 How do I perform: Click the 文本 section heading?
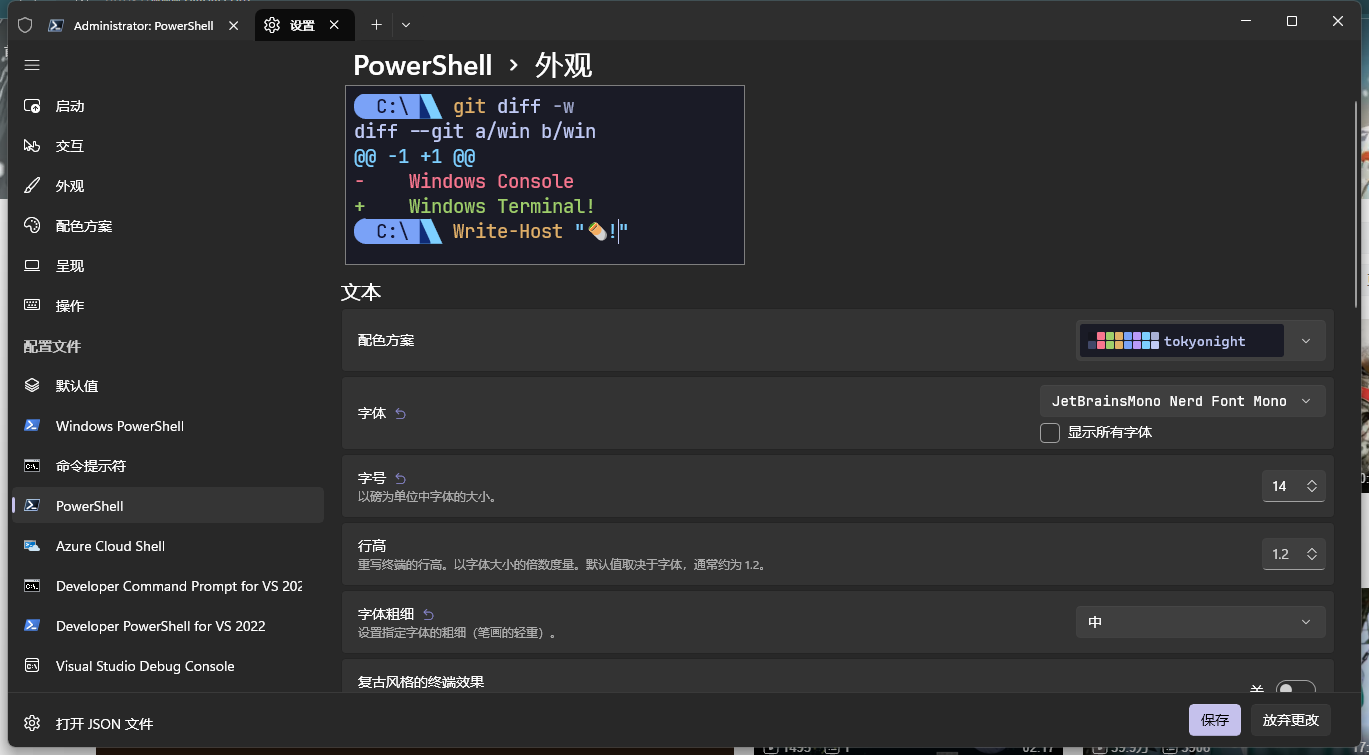(361, 292)
